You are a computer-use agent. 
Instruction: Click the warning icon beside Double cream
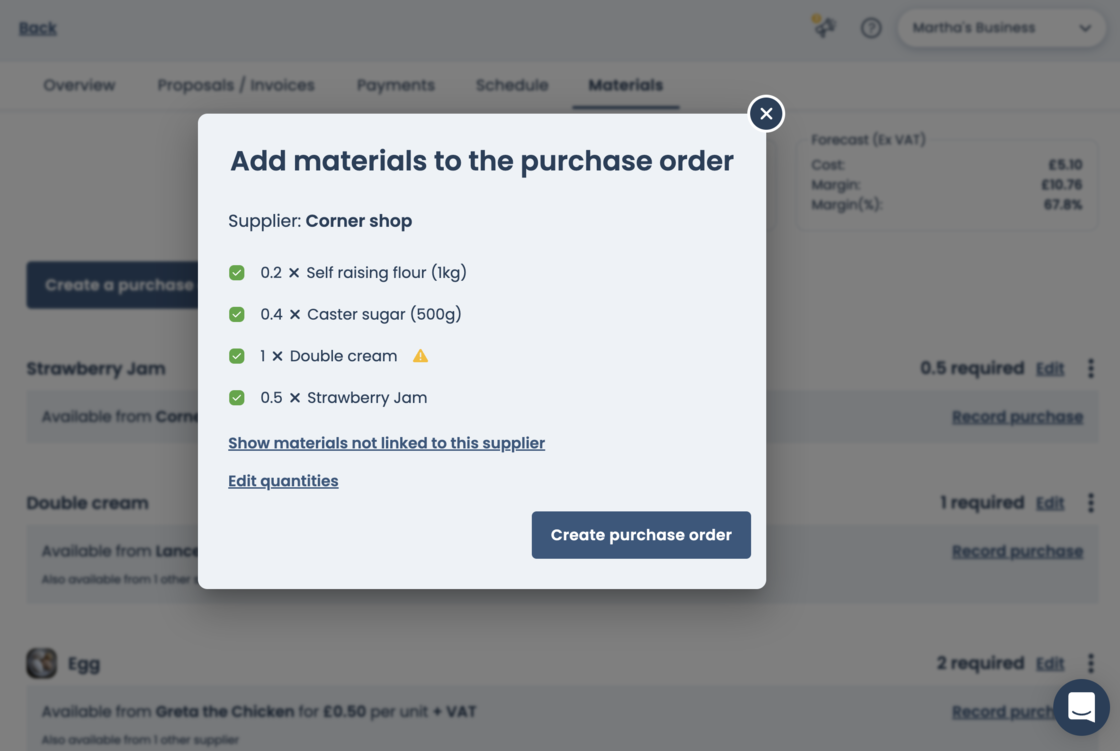pyautogui.click(x=421, y=356)
